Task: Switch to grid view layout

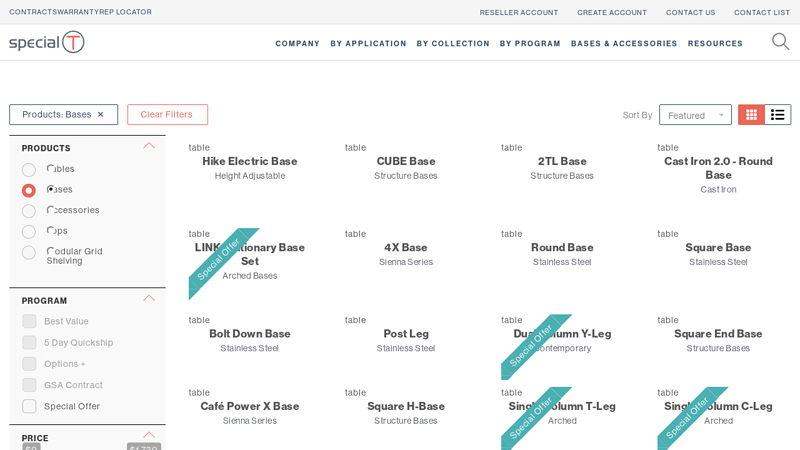Action: click(x=751, y=115)
